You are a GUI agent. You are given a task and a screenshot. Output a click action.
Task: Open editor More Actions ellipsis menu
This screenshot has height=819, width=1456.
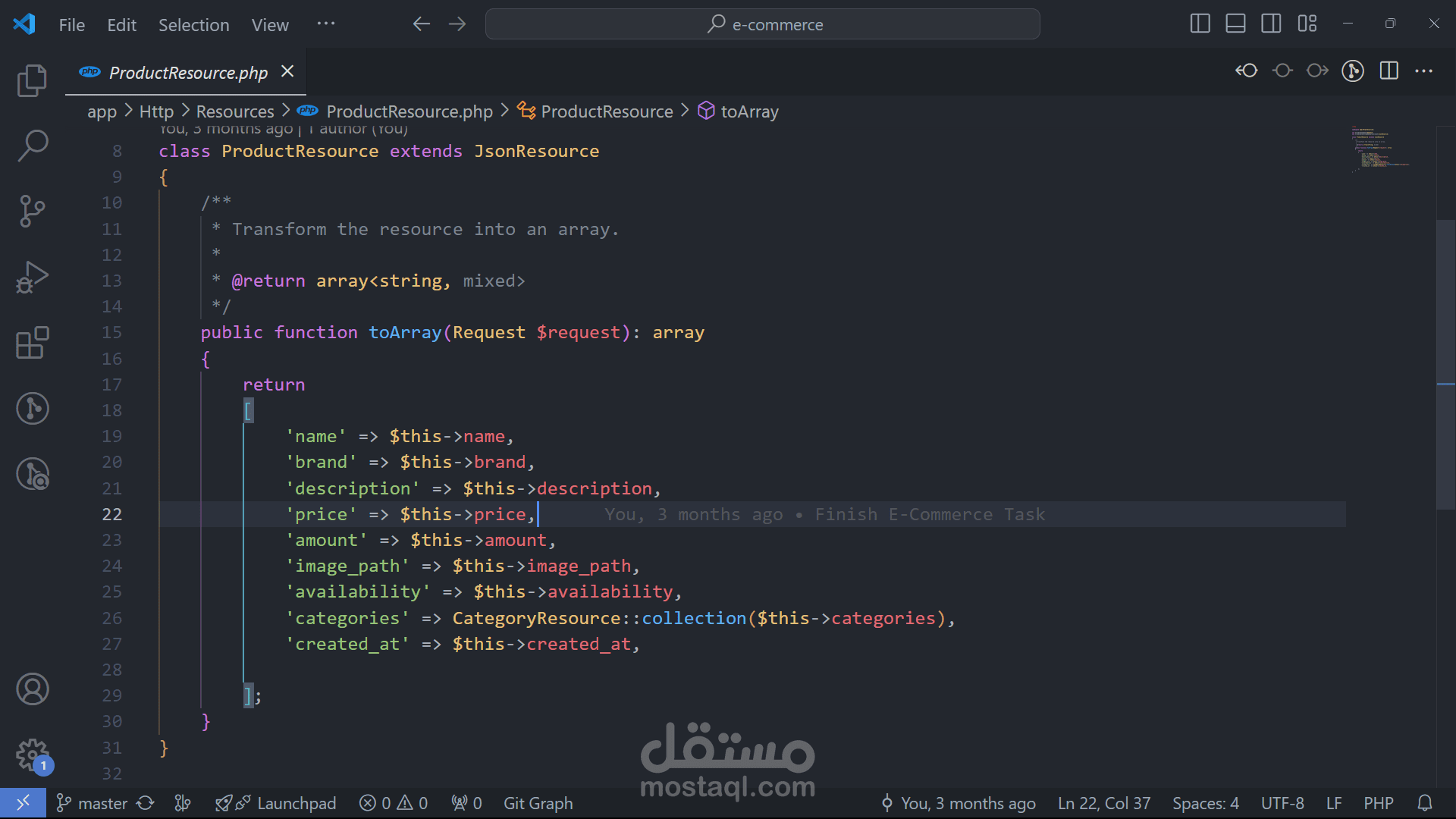(x=1424, y=71)
